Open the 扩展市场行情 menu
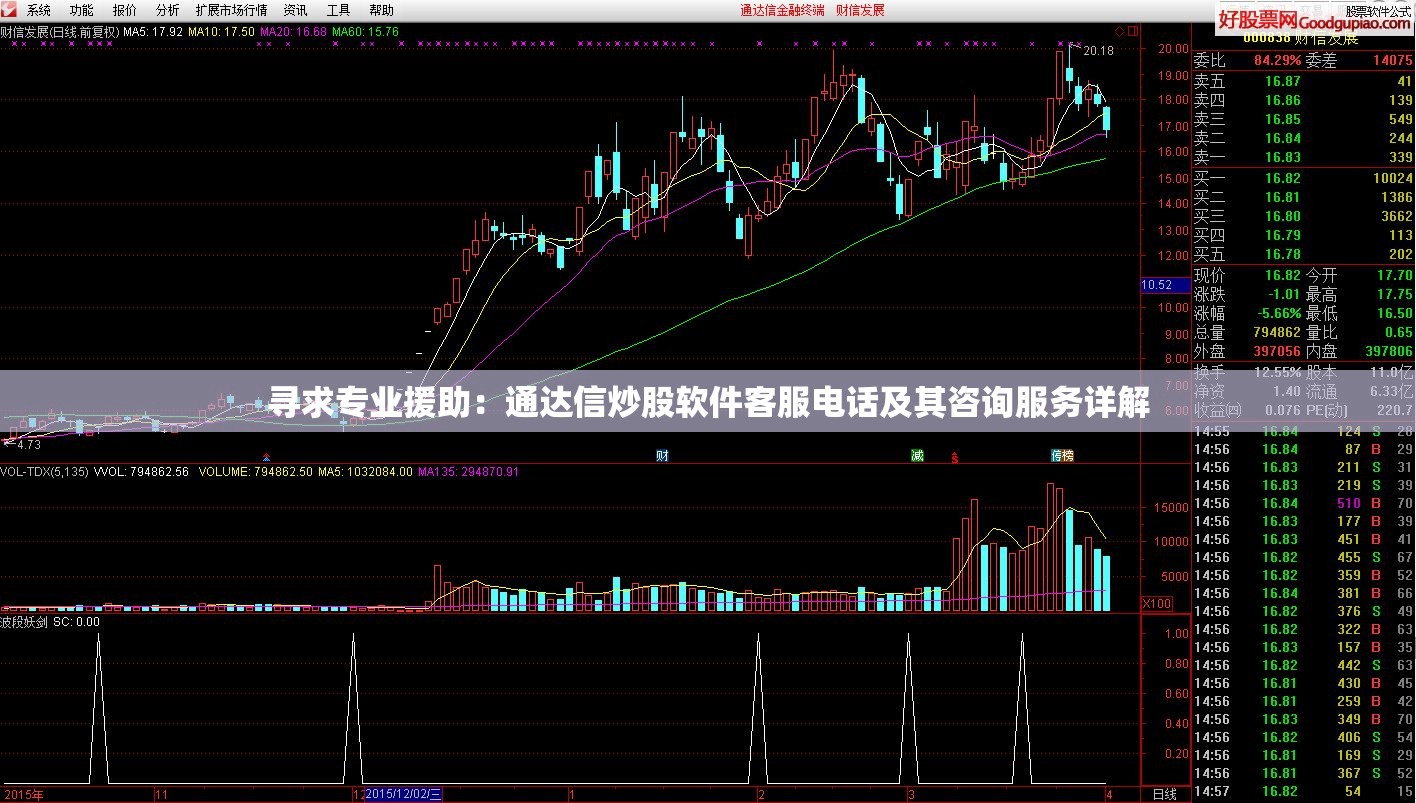The height and width of the screenshot is (803, 1416). (x=231, y=10)
